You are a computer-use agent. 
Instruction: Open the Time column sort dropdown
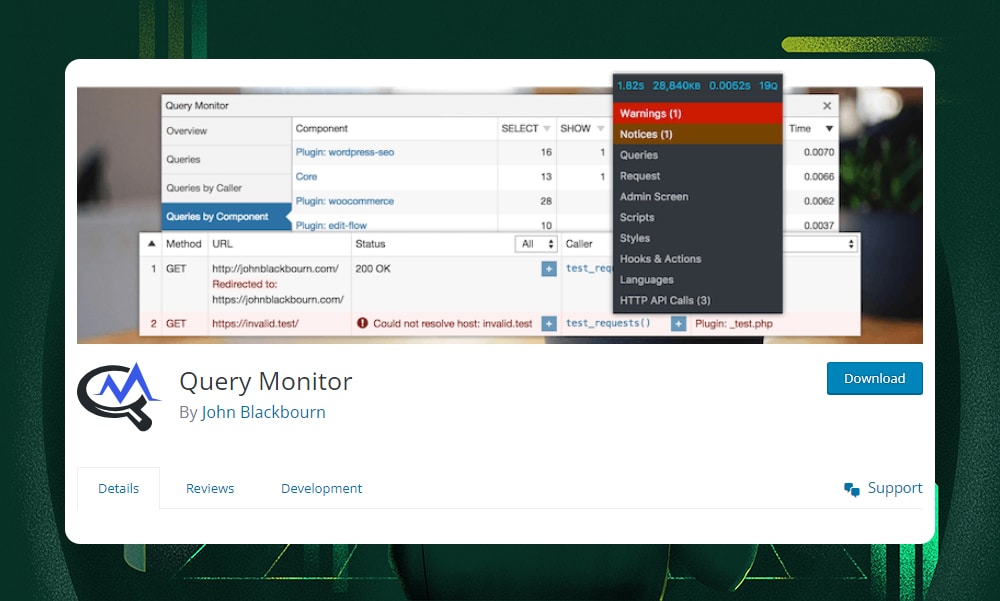[x=829, y=129]
